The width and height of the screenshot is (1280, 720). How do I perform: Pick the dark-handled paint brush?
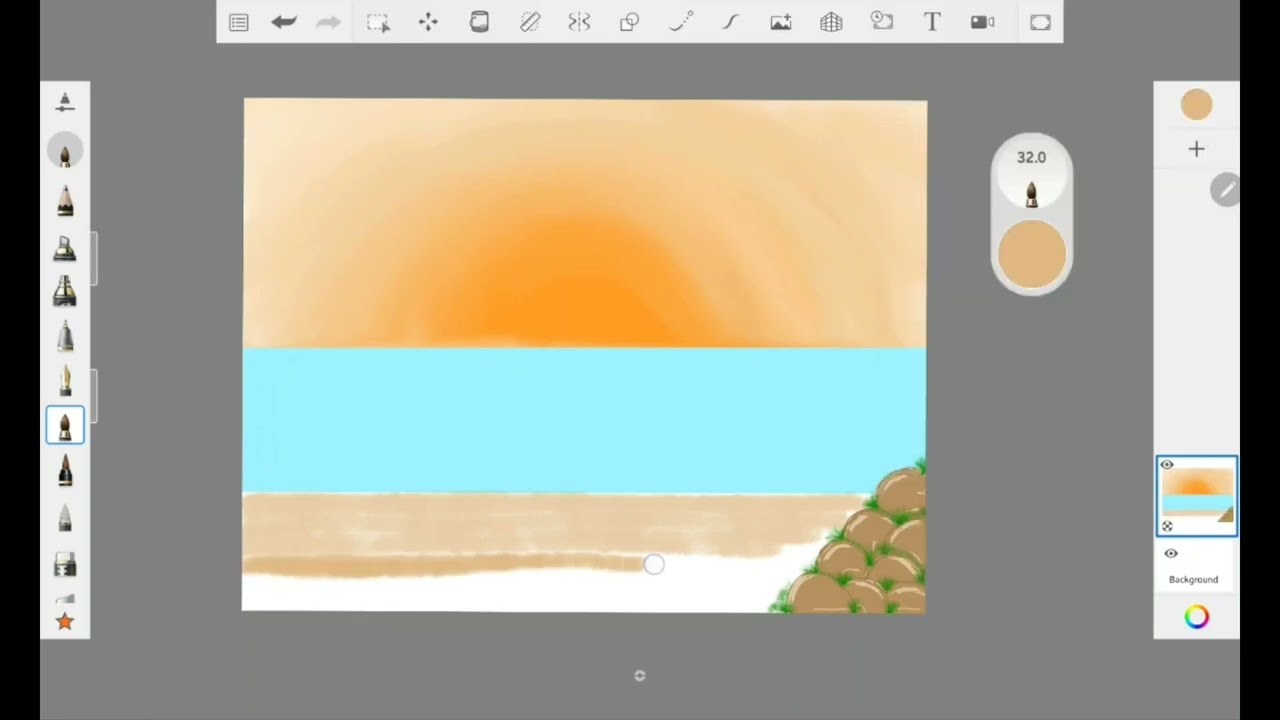[65, 471]
